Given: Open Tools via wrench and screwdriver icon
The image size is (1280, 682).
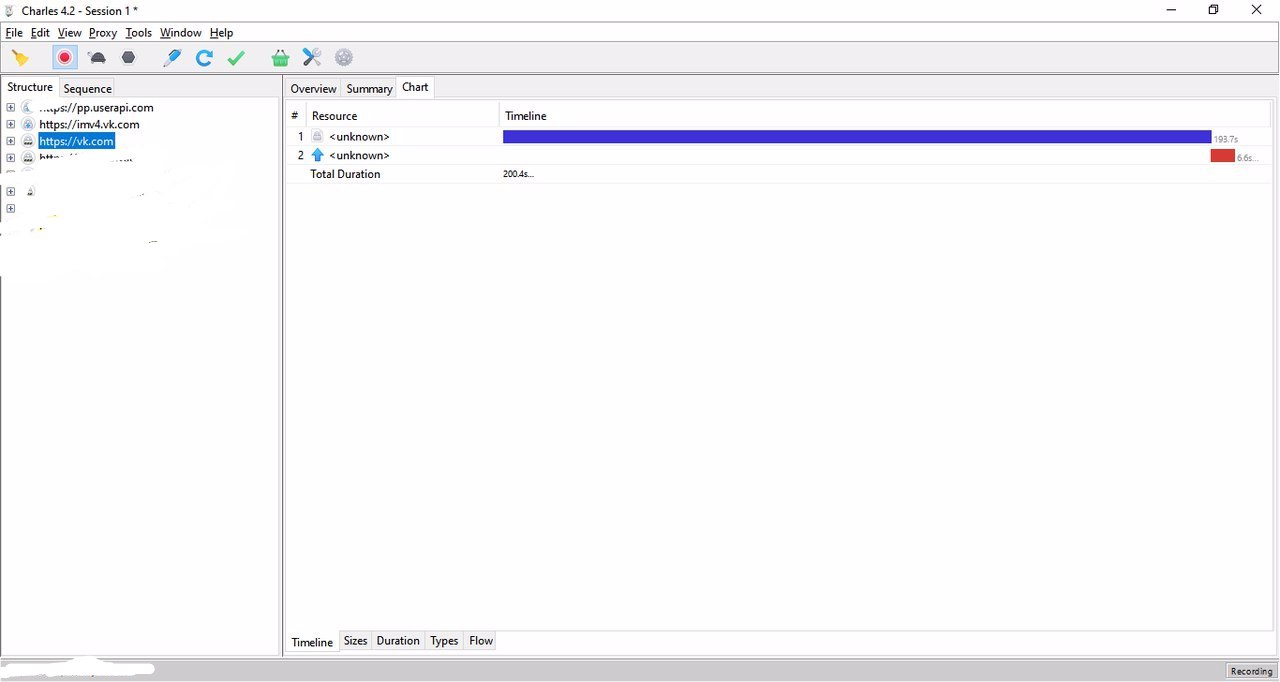Looking at the screenshot, I should [312, 58].
